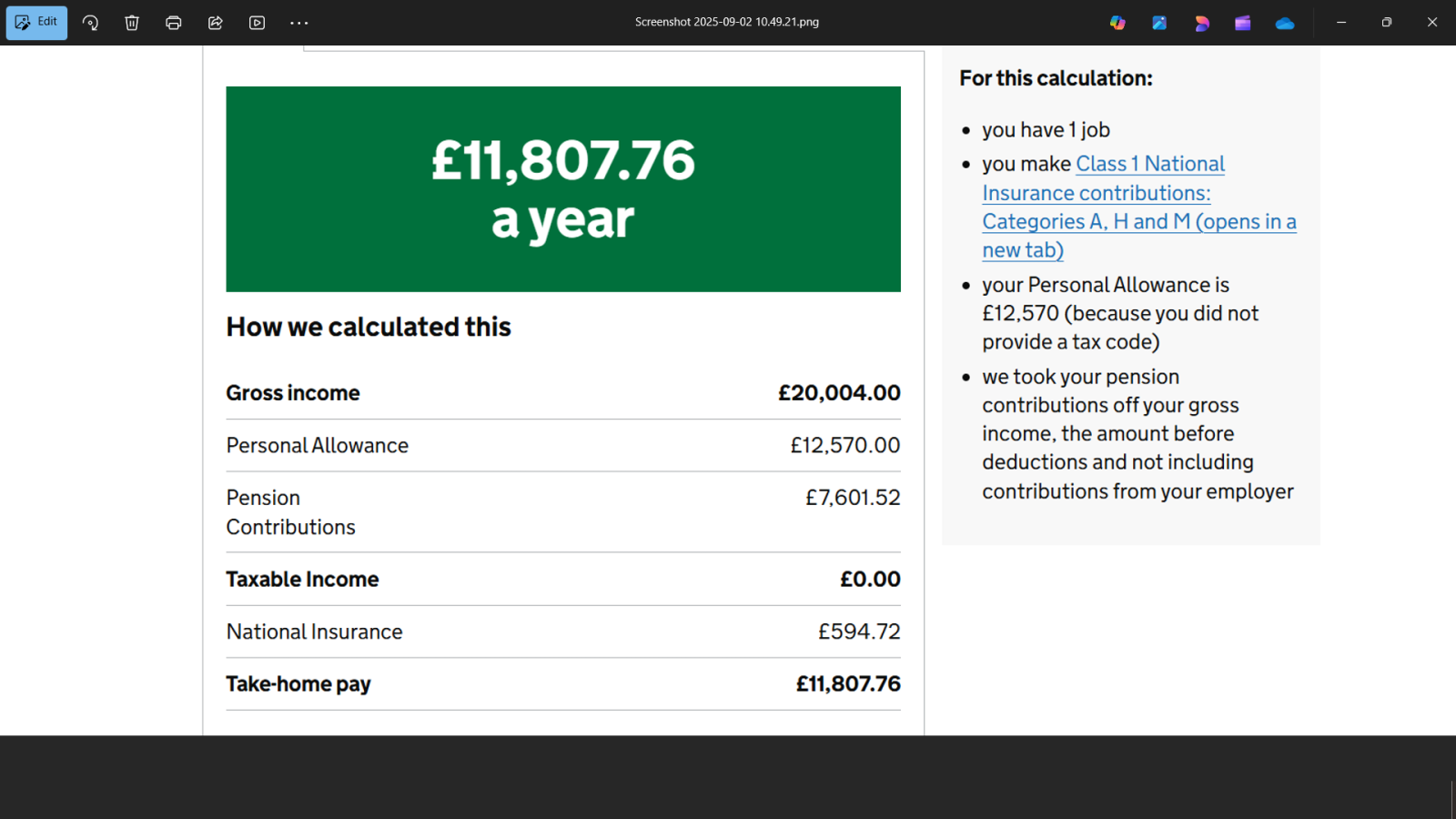Click the OneDrive cloud icon
Image resolution: width=1456 pixels, height=819 pixels.
coord(1285,23)
